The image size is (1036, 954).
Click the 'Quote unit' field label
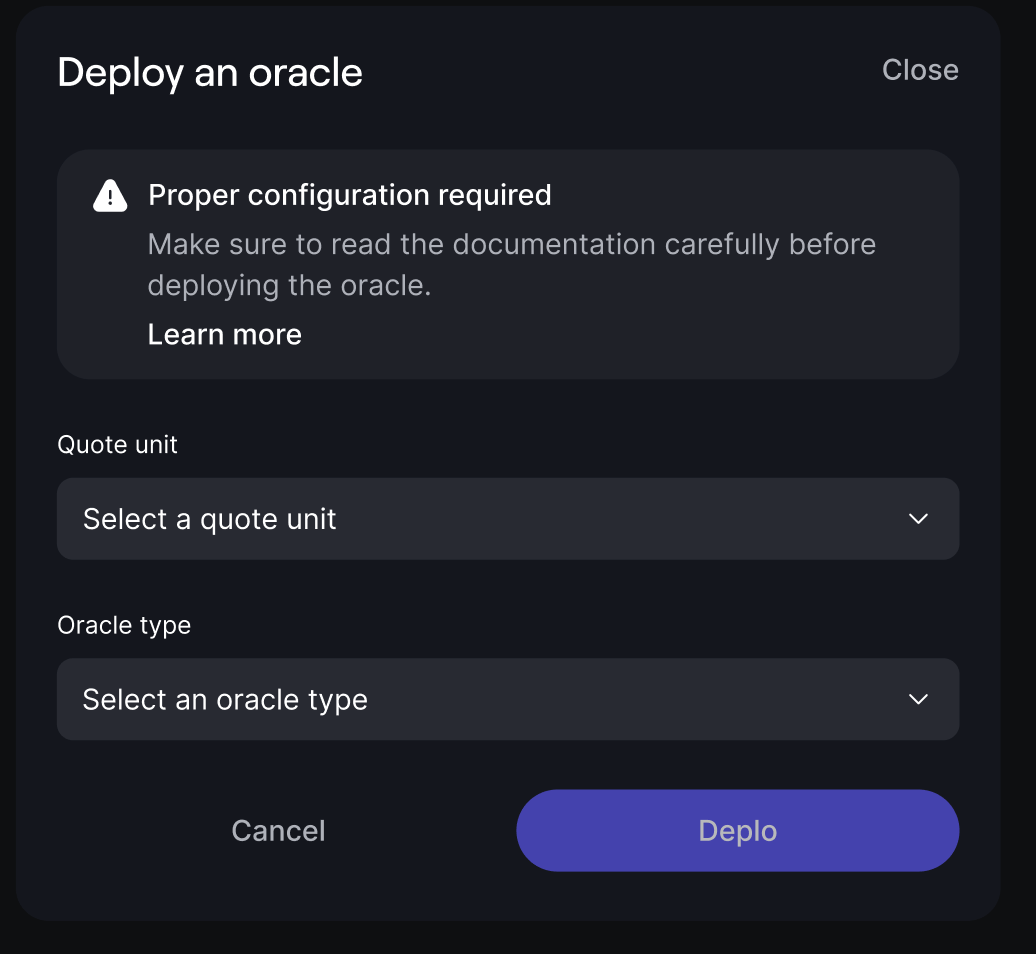click(118, 445)
